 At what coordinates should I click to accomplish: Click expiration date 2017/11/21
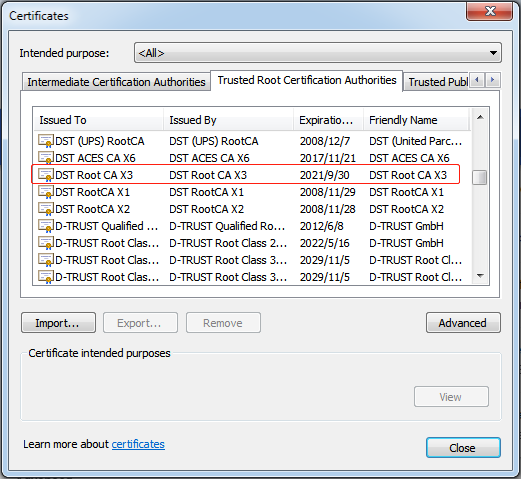328,158
